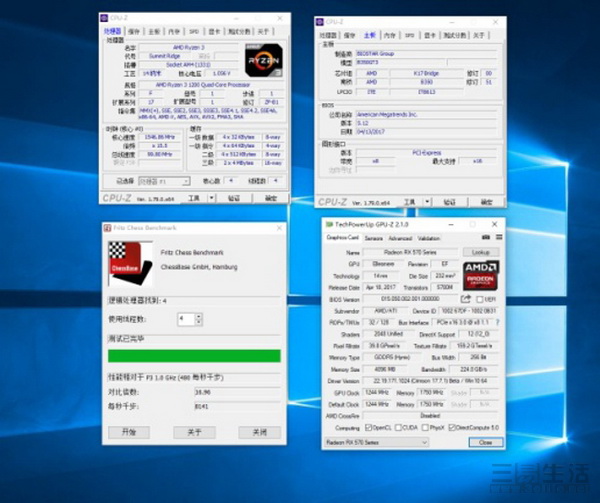Click the CPU-Z title bar icon of mainboard window
Screen dimensions: 600x503
click(x=320, y=22)
